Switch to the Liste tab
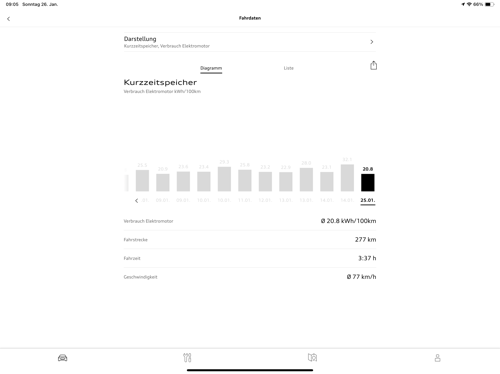The width and height of the screenshot is (500, 374). click(289, 68)
